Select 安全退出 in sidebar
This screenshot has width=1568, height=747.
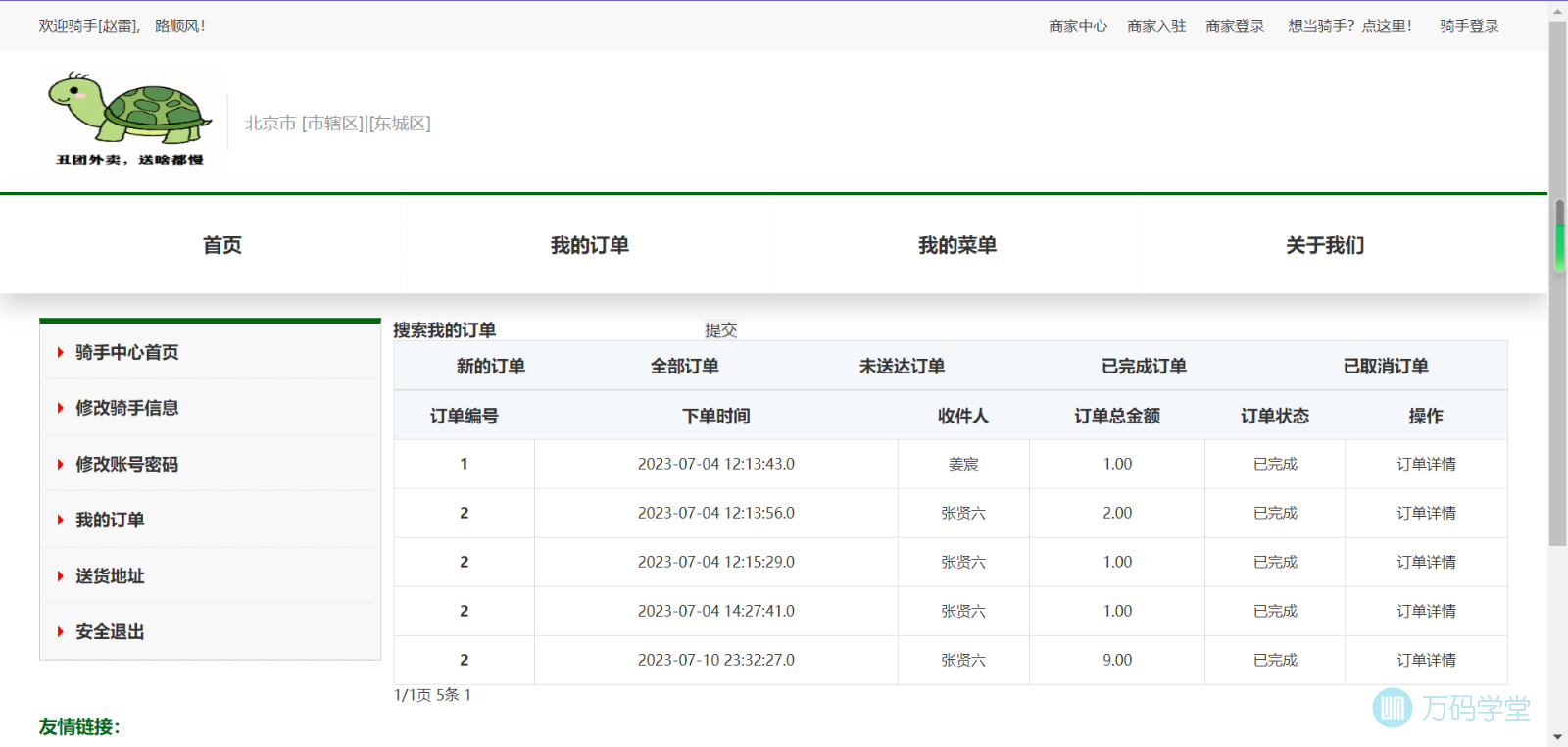click(110, 632)
